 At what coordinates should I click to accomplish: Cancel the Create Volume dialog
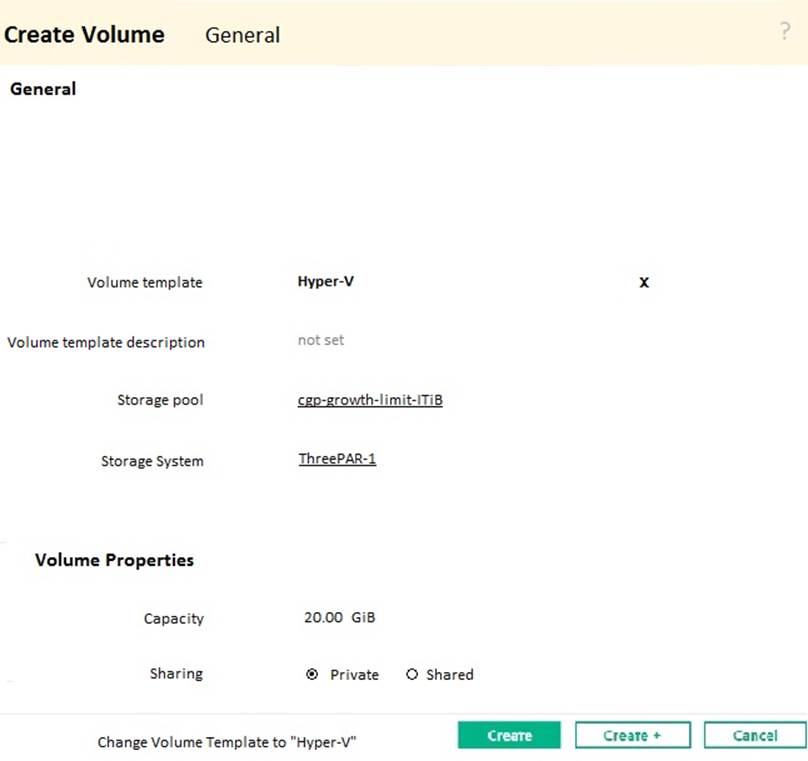click(754, 735)
